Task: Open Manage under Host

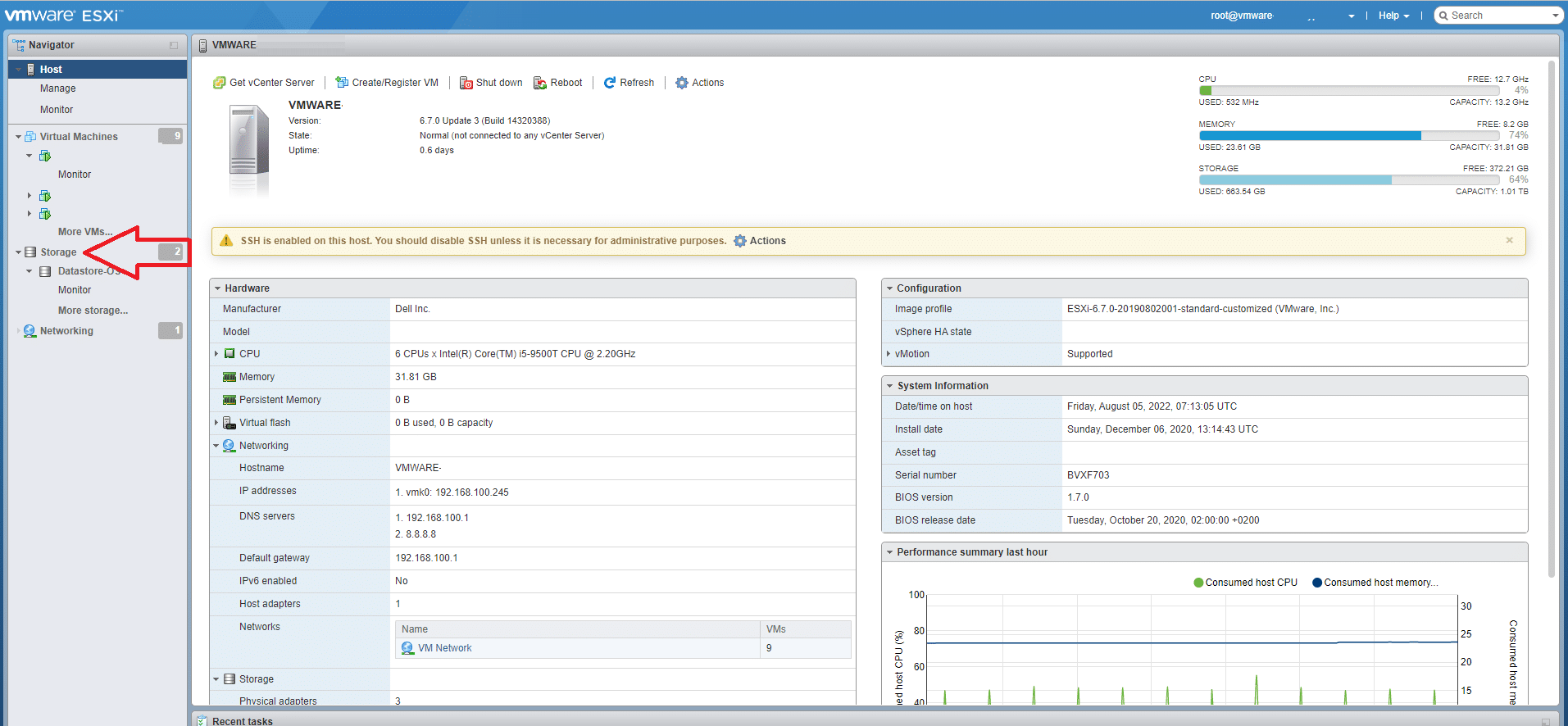Action: click(x=57, y=88)
